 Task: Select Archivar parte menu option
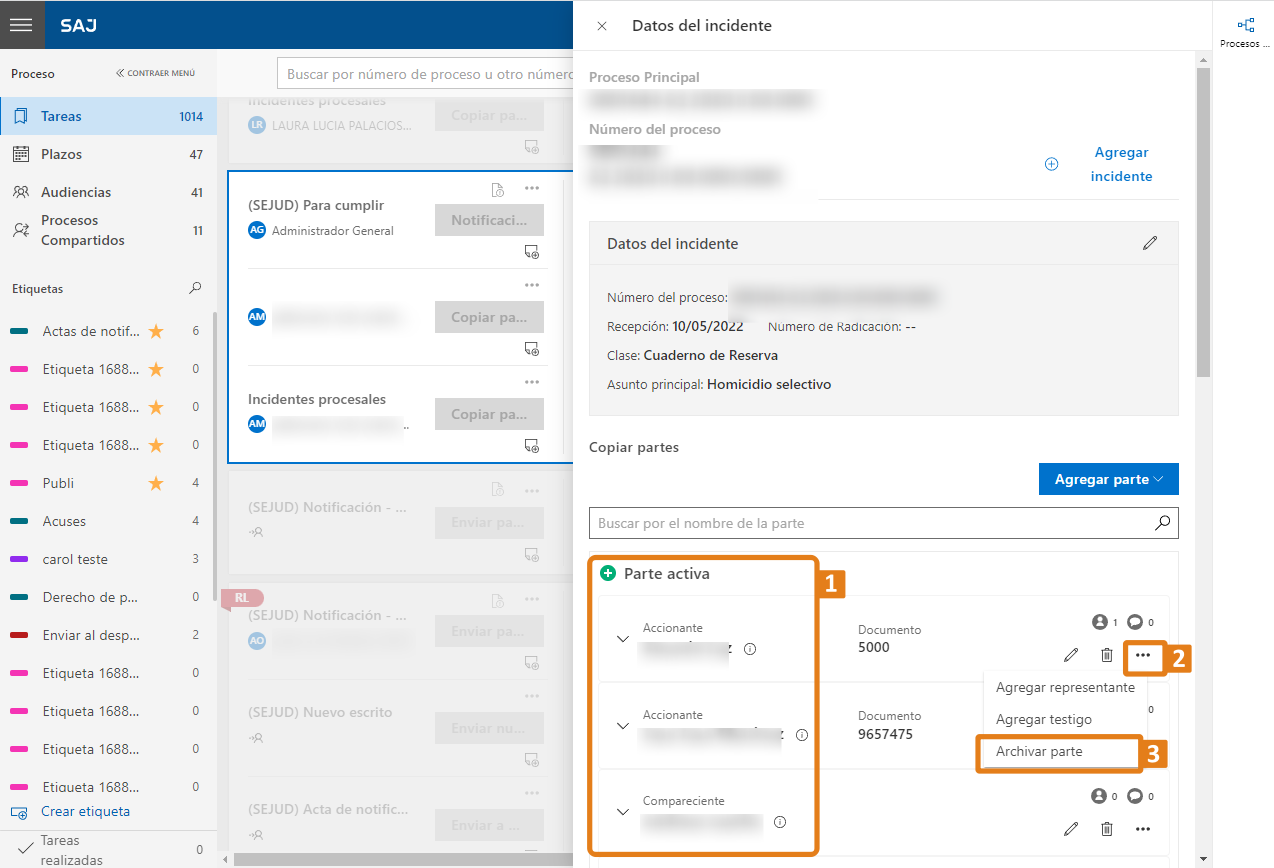click(1039, 751)
